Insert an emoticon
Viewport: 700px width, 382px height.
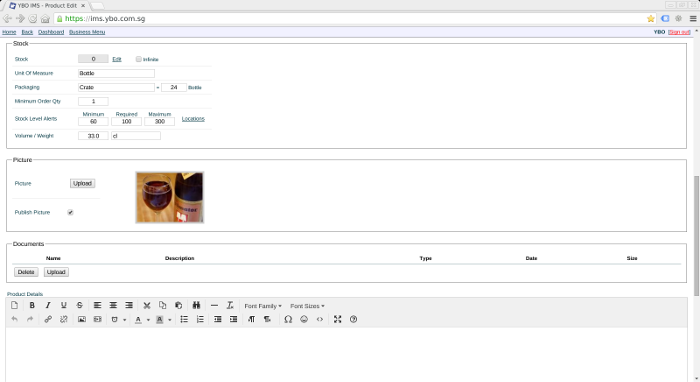[304, 319]
